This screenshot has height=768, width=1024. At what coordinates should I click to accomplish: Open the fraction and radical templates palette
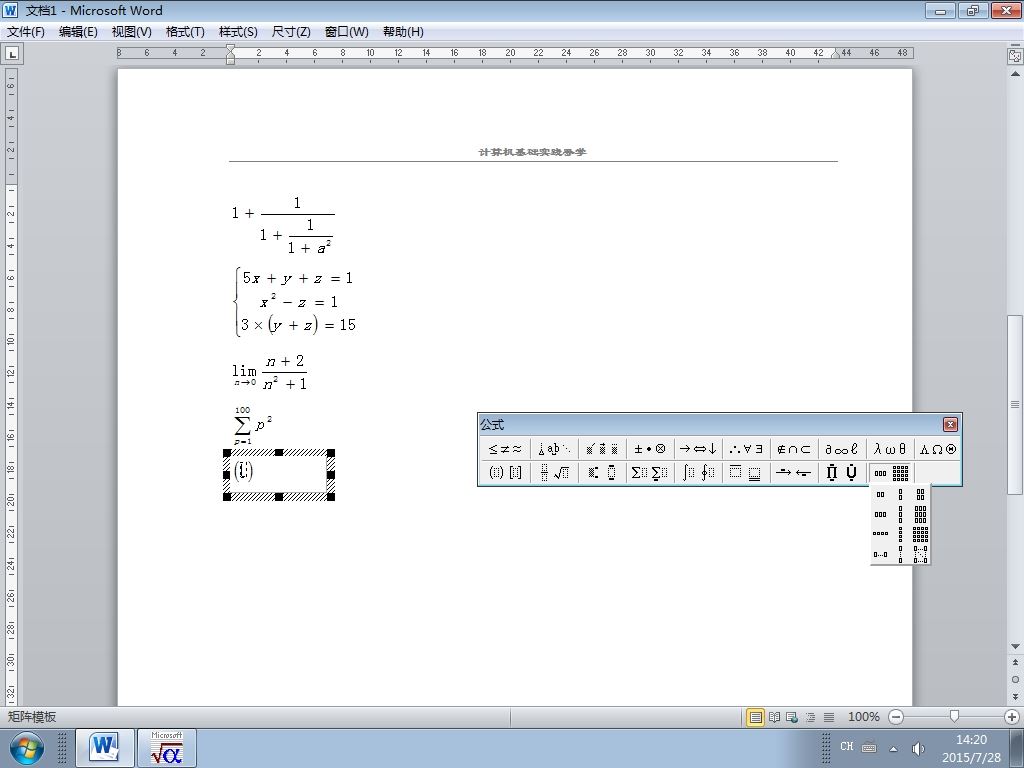coord(554,473)
